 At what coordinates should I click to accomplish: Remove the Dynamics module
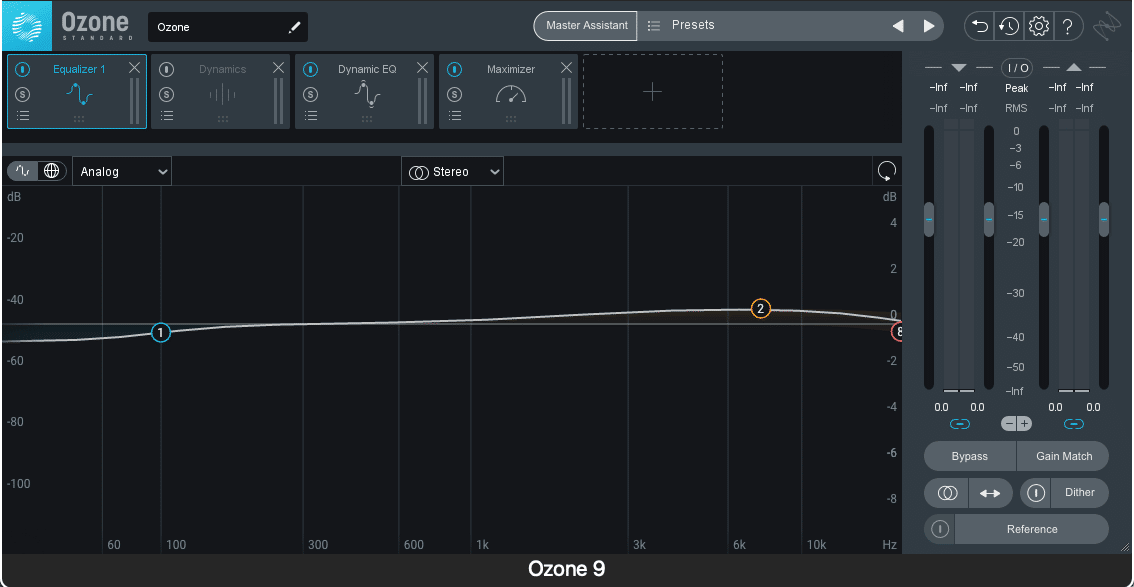pos(278,67)
